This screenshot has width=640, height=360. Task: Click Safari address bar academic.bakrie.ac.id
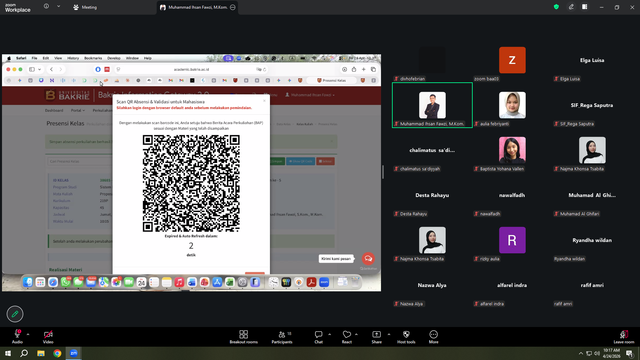point(191,69)
